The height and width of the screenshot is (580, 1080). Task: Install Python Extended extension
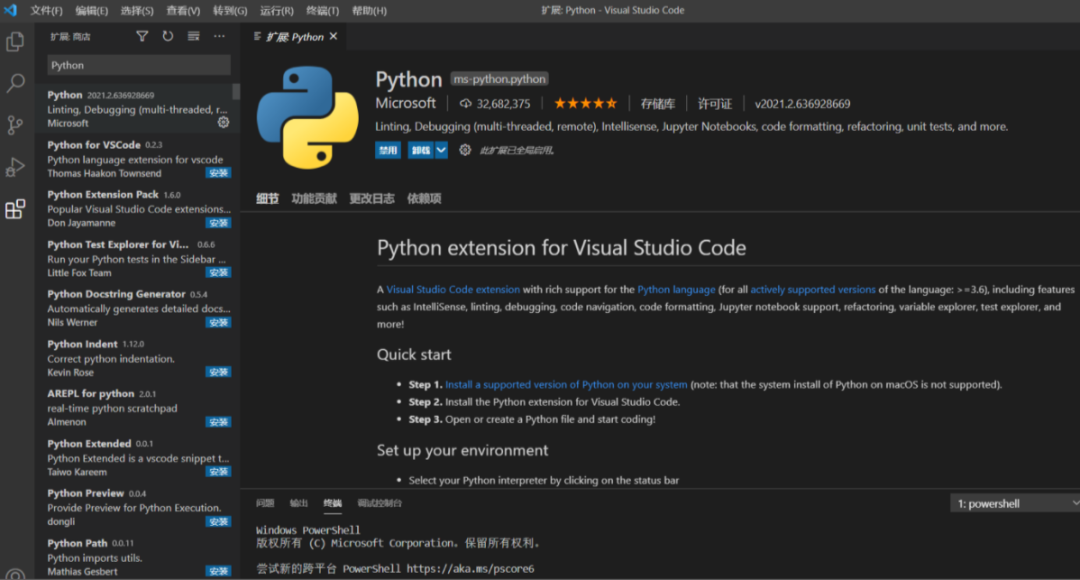[x=218, y=472]
